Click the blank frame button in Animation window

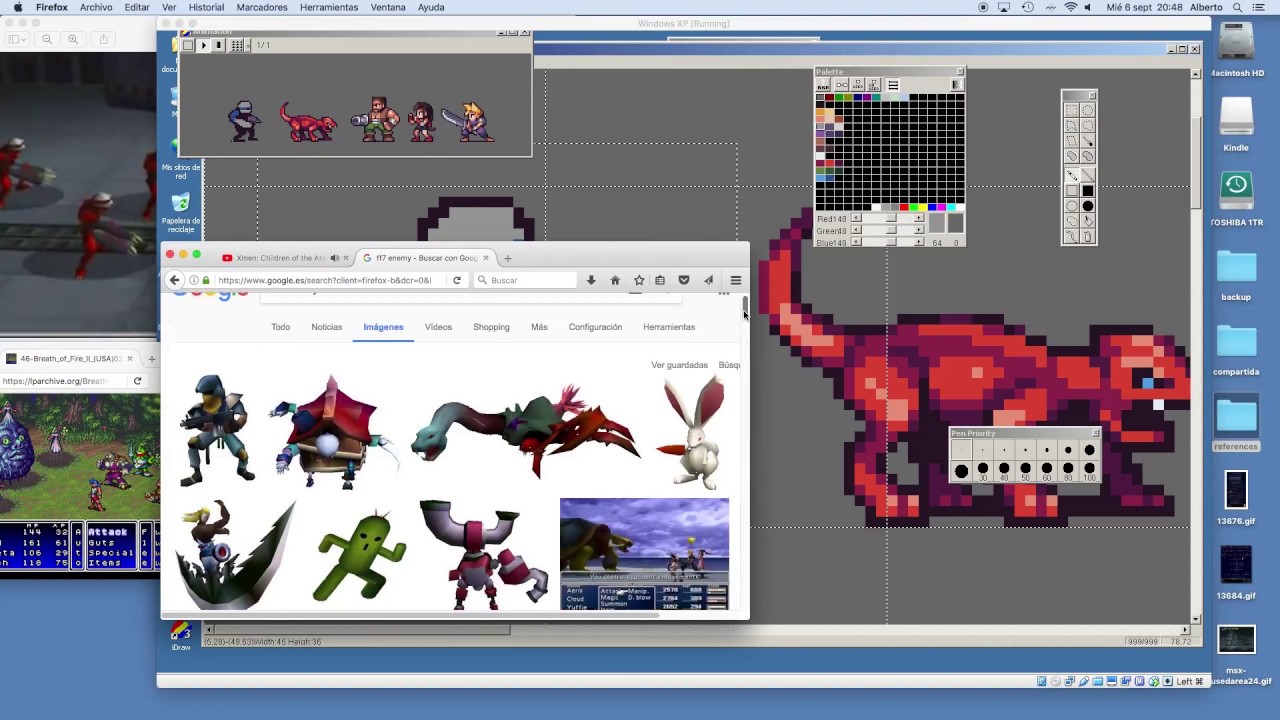point(188,45)
